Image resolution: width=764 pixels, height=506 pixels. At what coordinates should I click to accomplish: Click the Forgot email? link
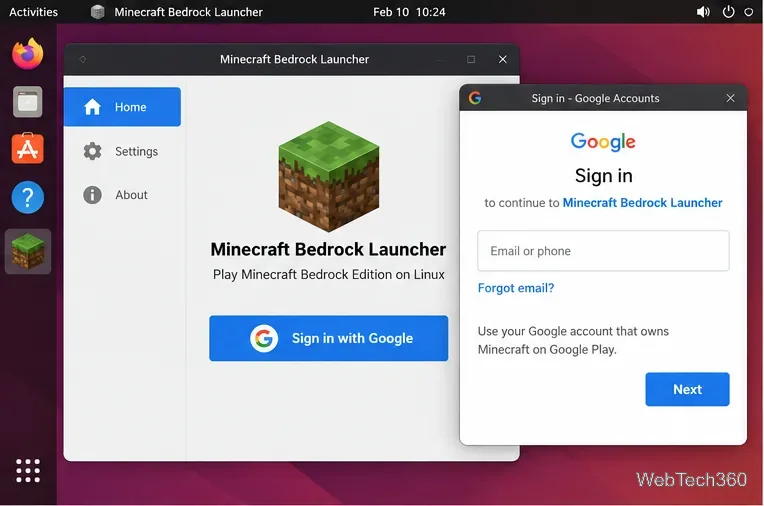(516, 288)
